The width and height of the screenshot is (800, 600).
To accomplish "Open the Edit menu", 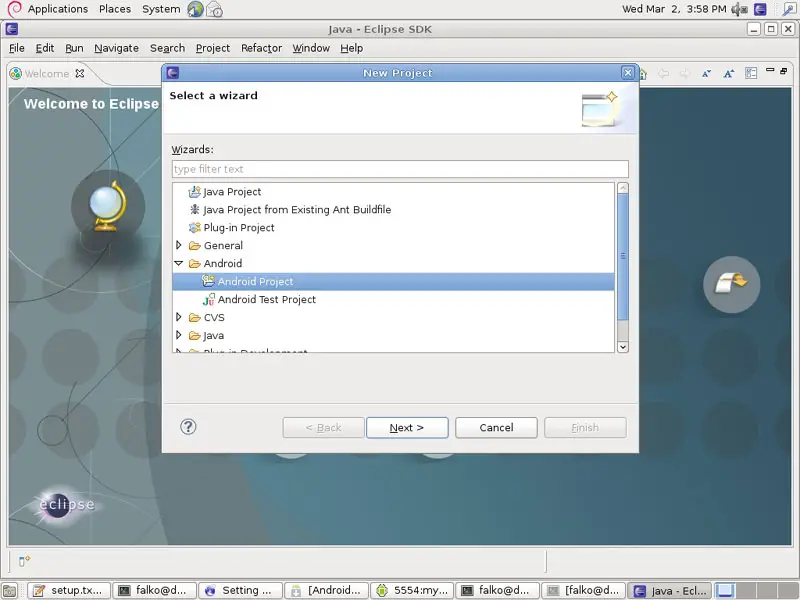I will (45, 48).
